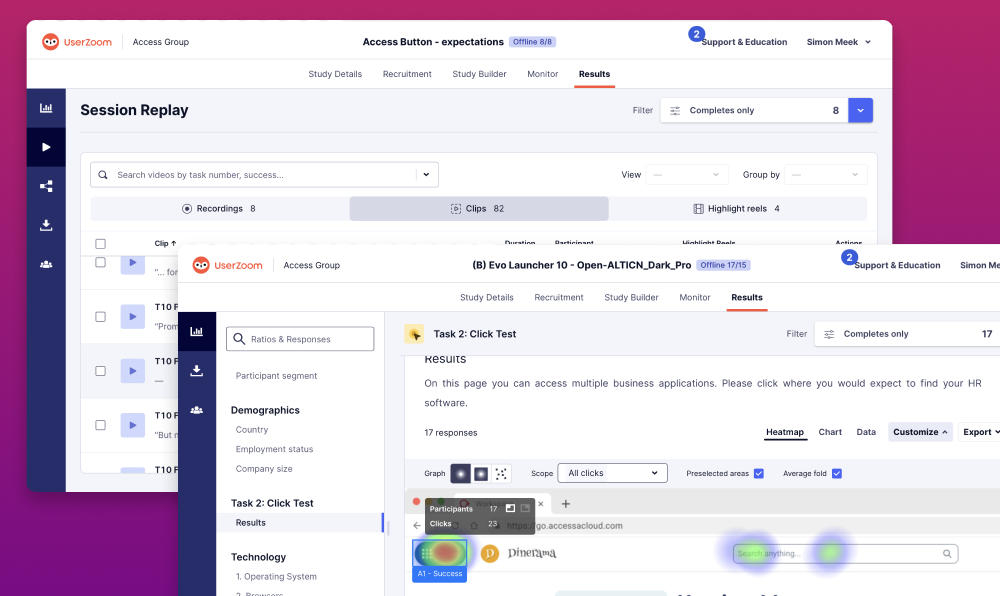
Task: Click the download icon in the front window sidebar
Action: pyautogui.click(x=197, y=370)
